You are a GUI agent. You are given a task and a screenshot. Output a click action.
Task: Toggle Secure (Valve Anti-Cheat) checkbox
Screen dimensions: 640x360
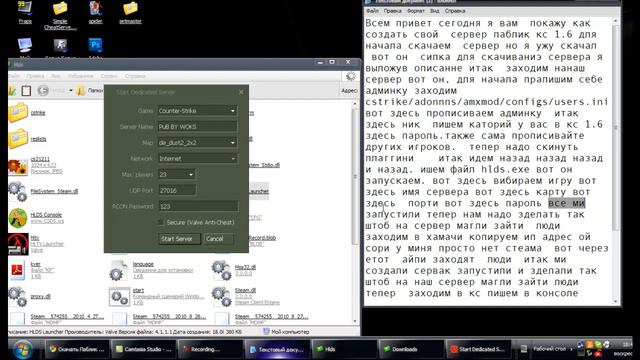point(161,222)
